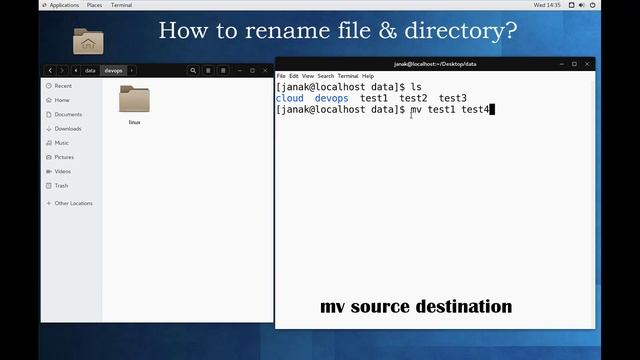
Task: Open search in the file manager
Action: 193,71
